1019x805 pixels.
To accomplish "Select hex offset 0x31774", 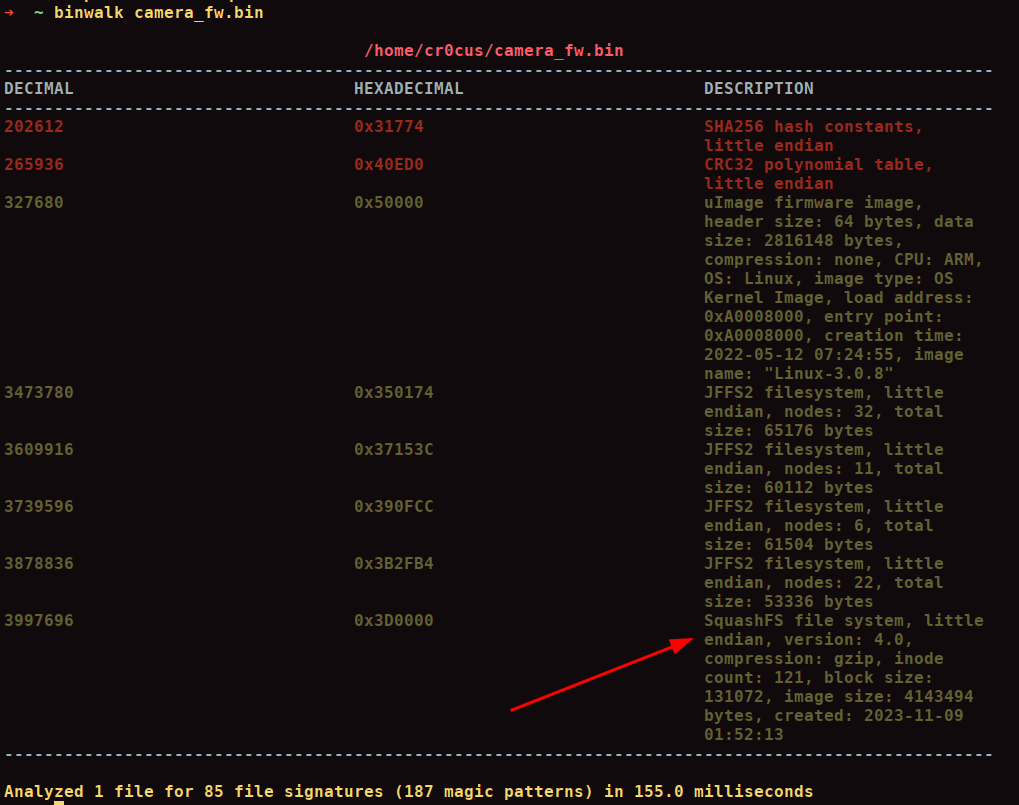I will [389, 127].
